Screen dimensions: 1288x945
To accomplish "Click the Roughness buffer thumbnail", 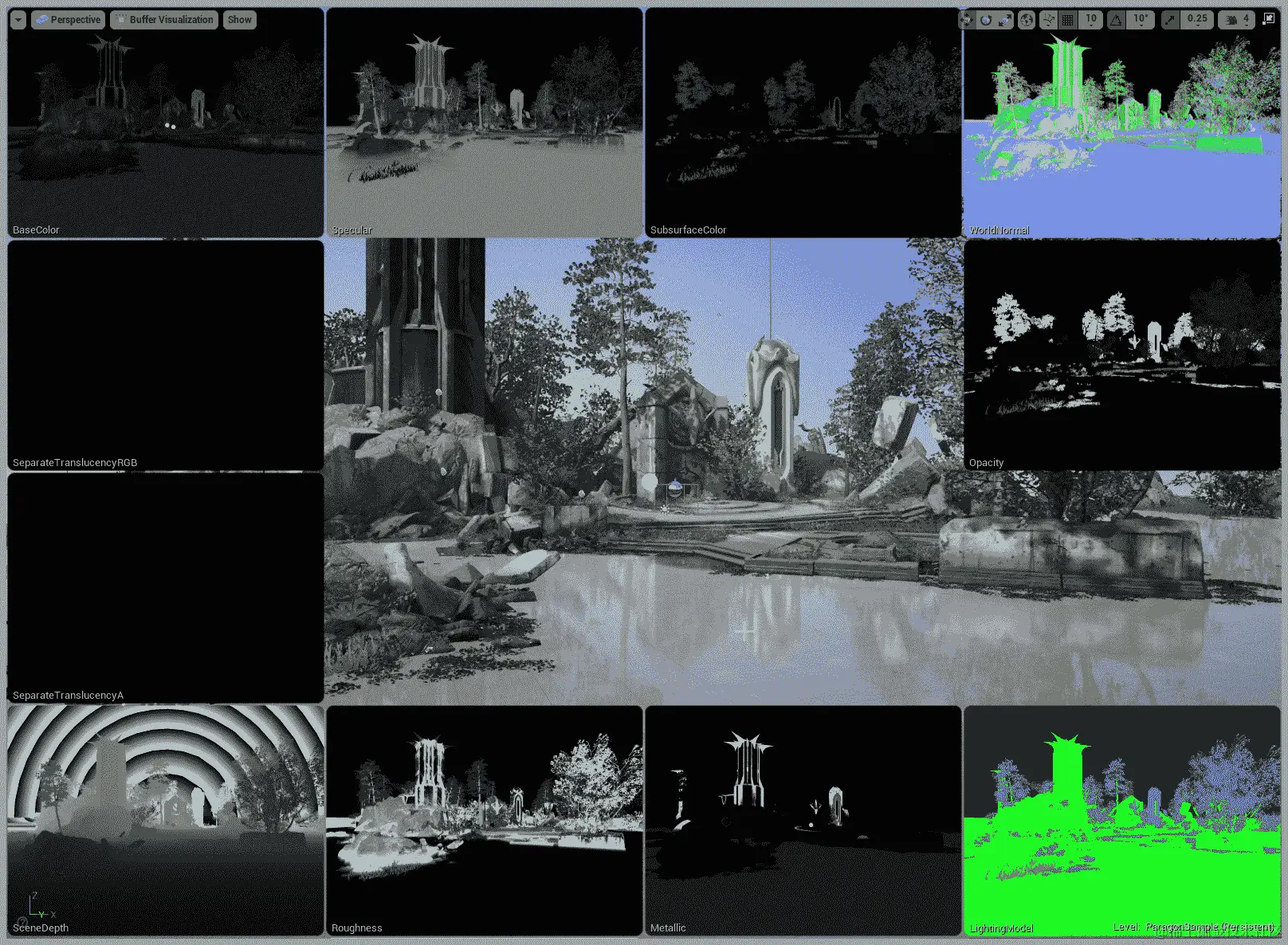I will pyautogui.click(x=485, y=821).
